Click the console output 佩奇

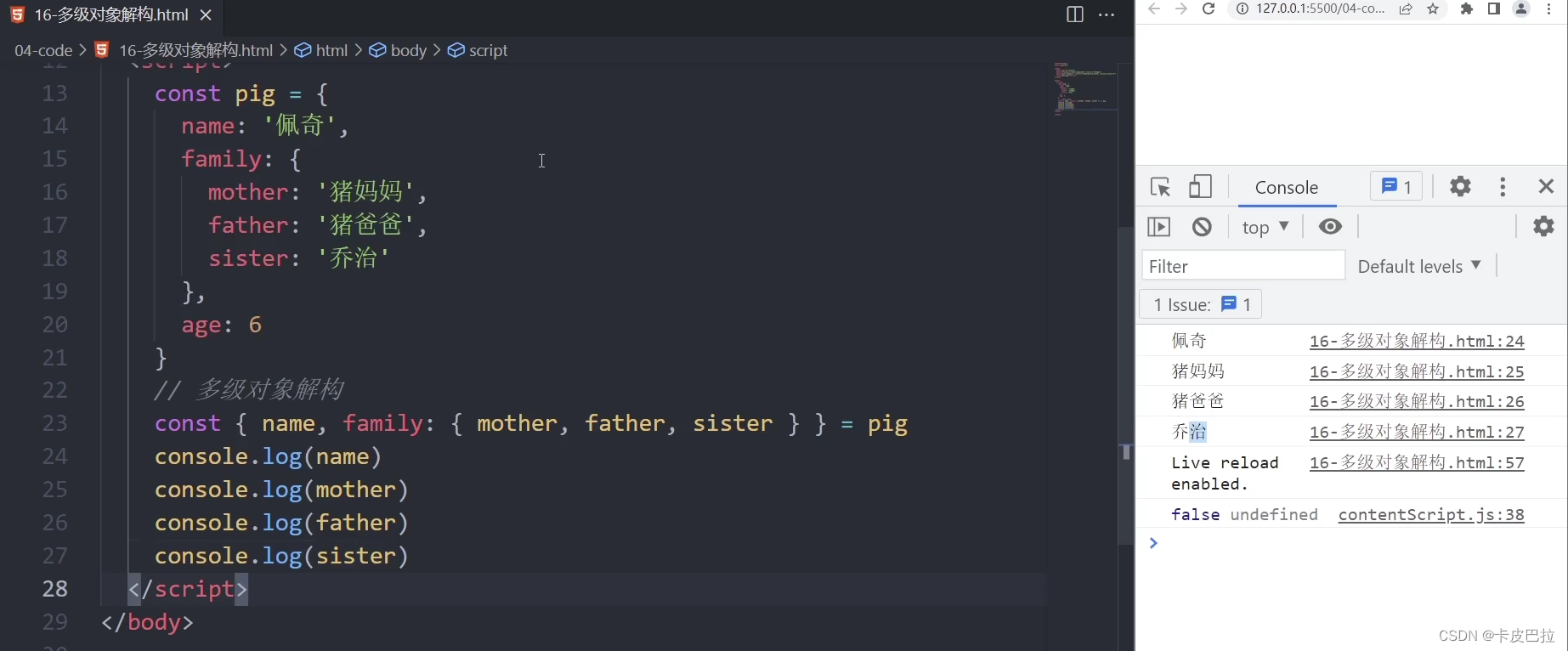tap(1189, 341)
